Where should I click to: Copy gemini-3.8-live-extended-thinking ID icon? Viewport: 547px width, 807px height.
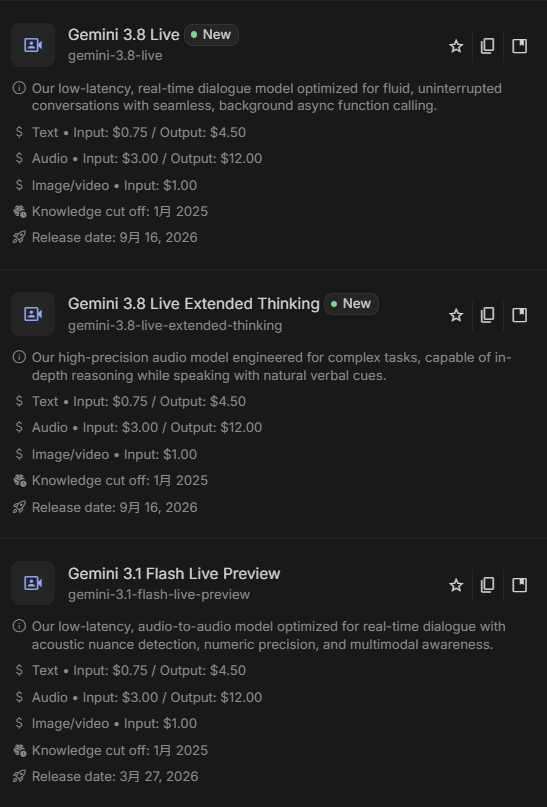[487, 315]
